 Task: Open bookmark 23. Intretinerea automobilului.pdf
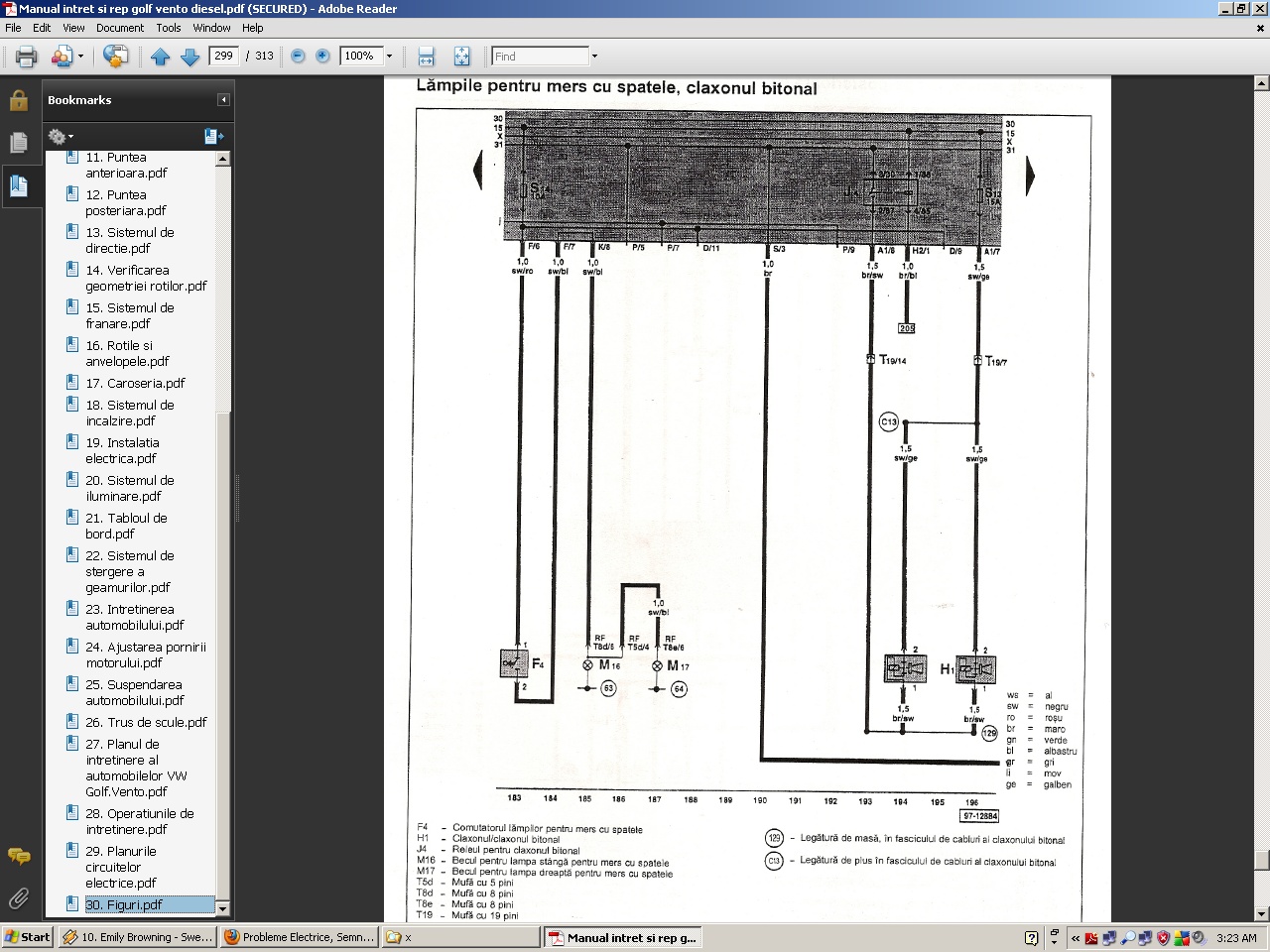tap(135, 617)
